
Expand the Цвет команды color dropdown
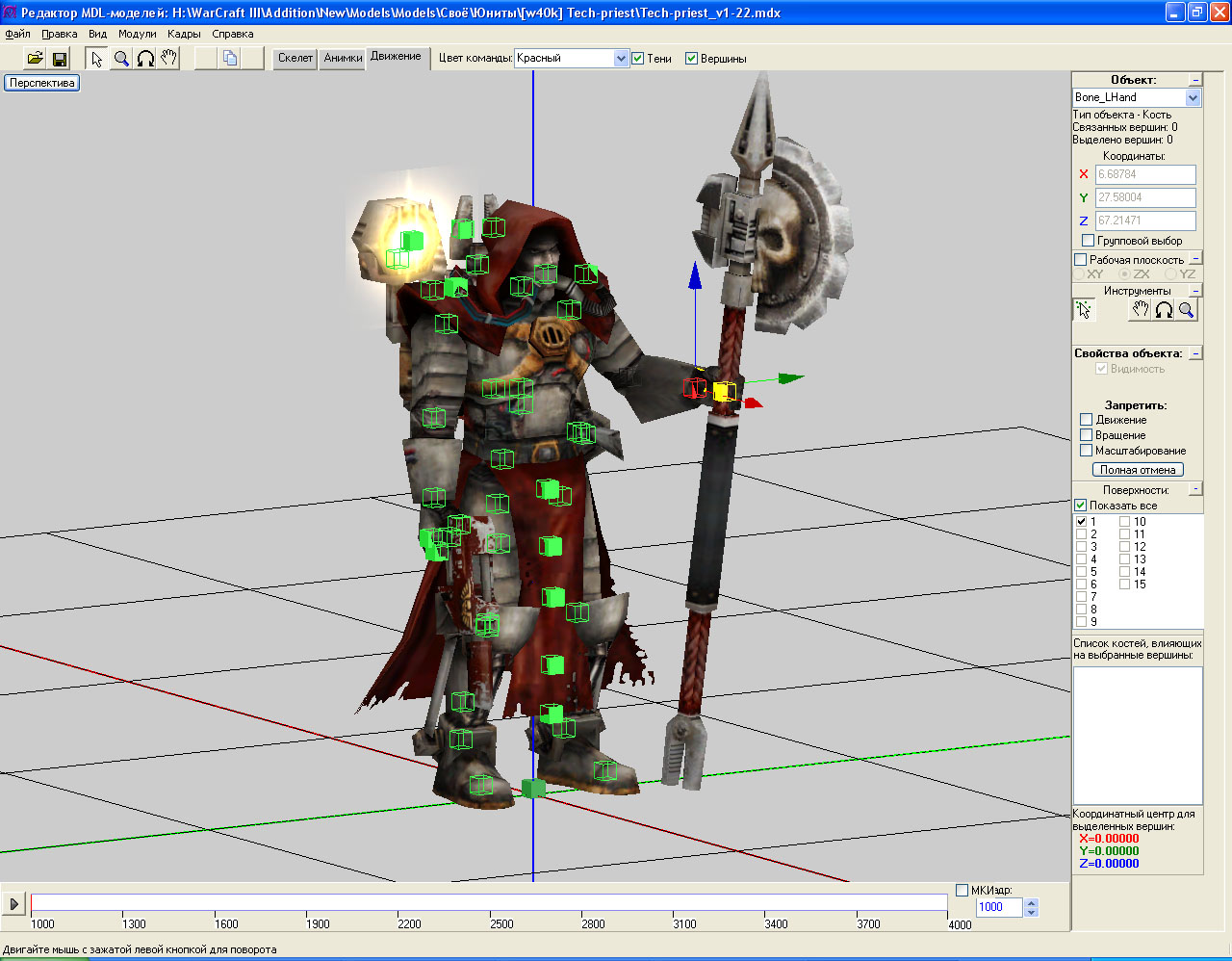click(x=621, y=59)
